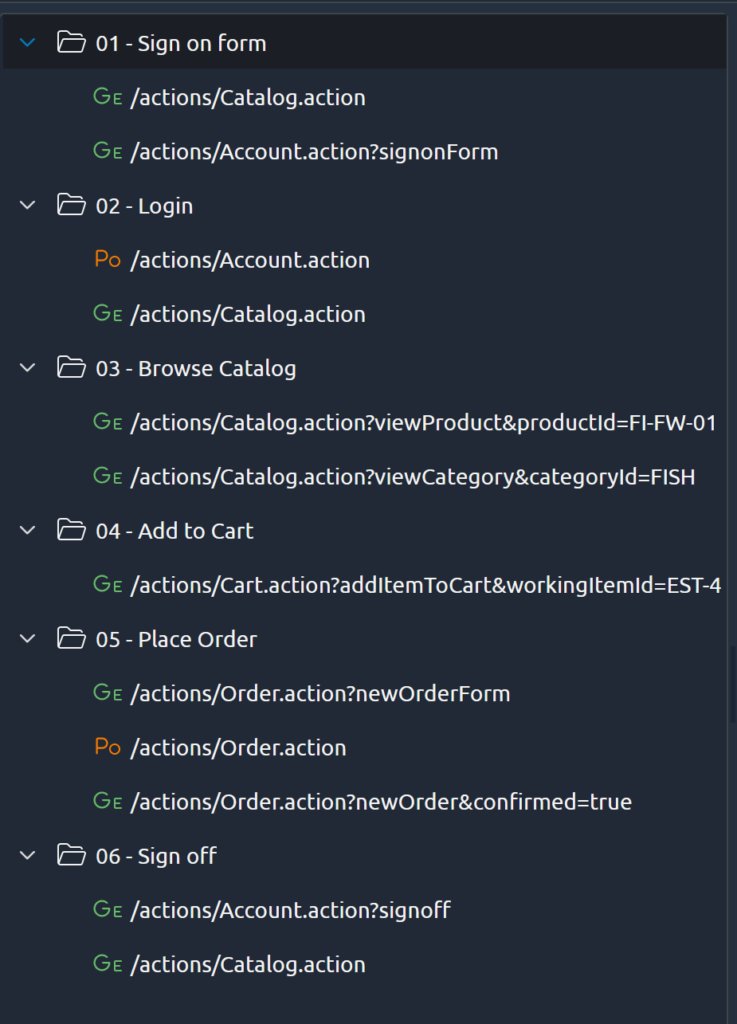Open the addItemToCart EST-4 request
The image size is (737, 1024).
click(x=425, y=585)
